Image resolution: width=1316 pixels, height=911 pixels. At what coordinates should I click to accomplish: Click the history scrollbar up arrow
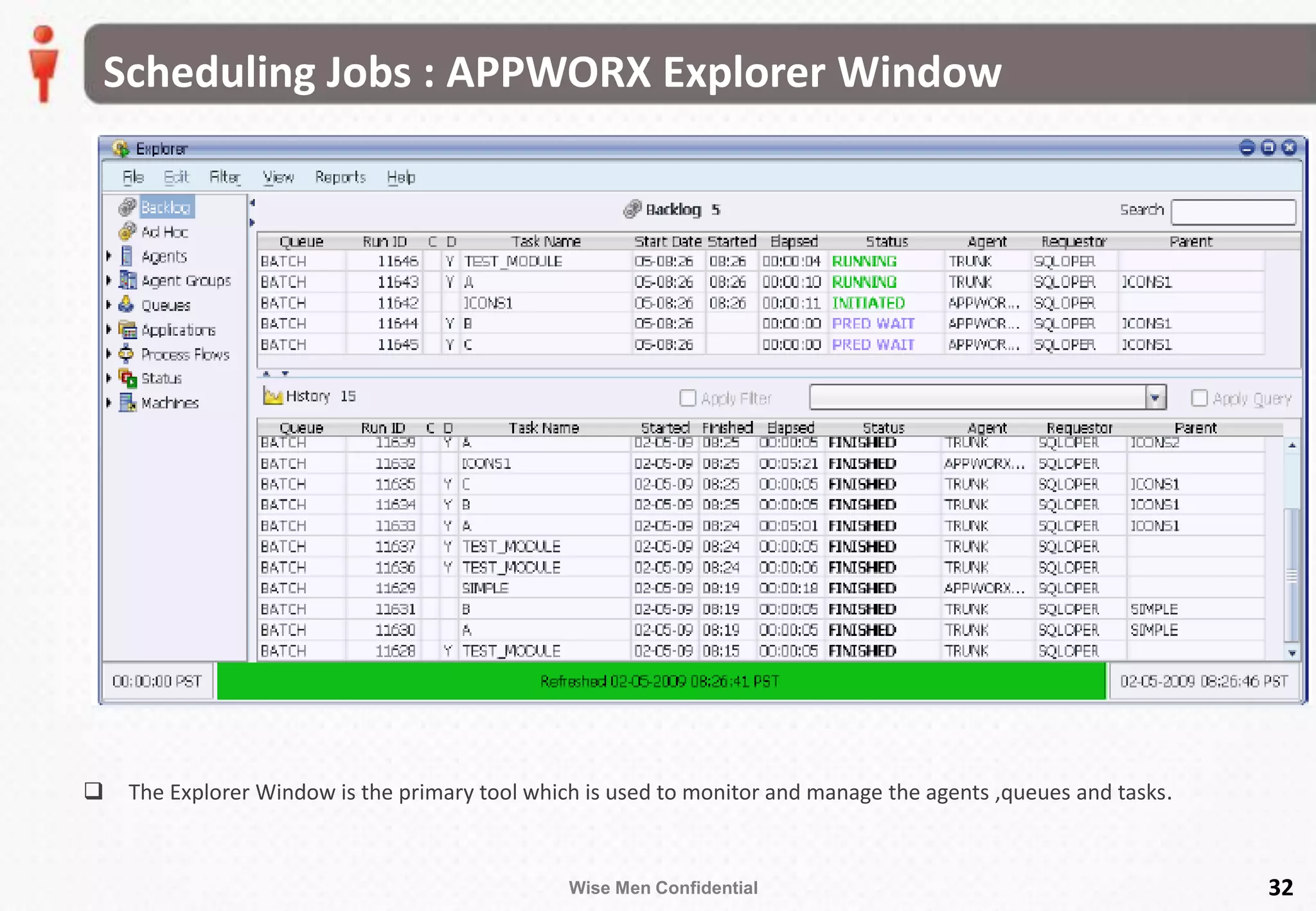pyautogui.click(x=1292, y=445)
